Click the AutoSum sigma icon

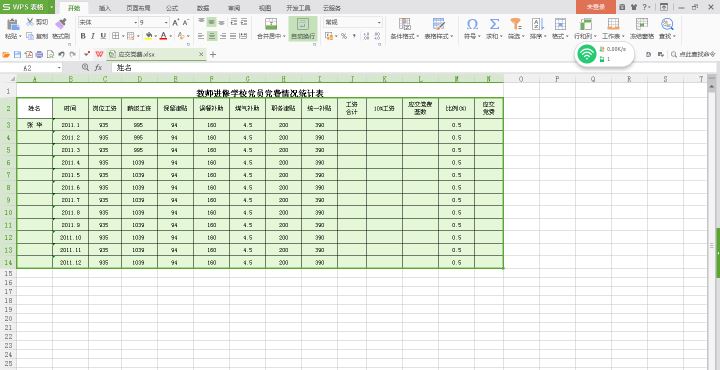(x=494, y=24)
